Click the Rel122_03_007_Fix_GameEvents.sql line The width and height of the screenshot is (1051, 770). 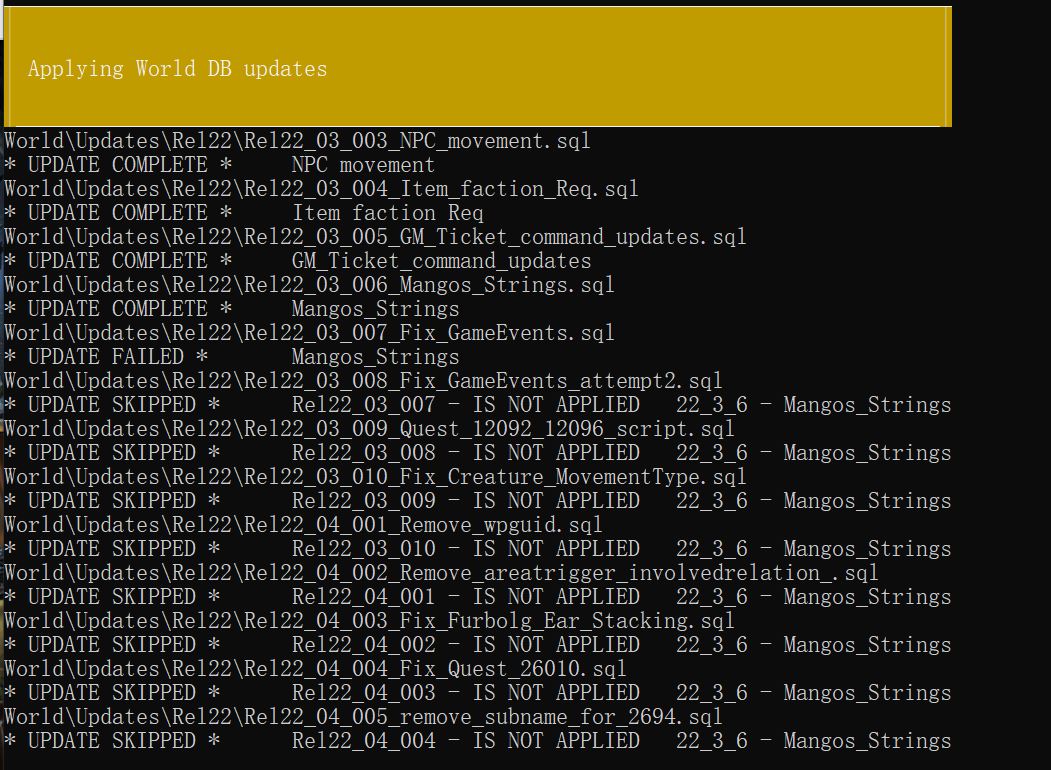309,333
